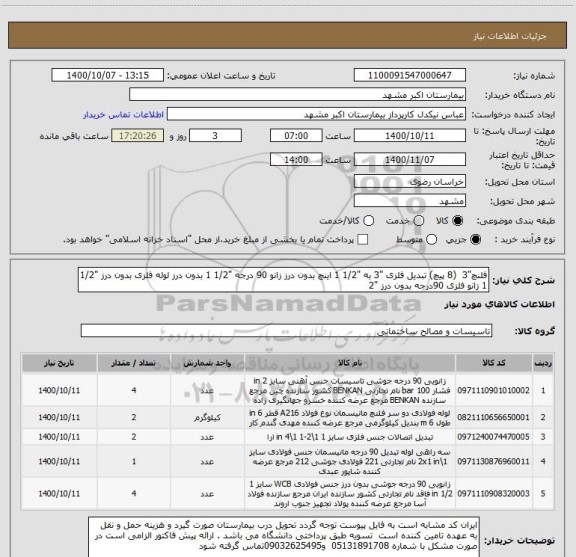Image resolution: width=576 pixels, height=557 pixels.
Task: Click the validity hour field 14:00
Action: pos(296,159)
